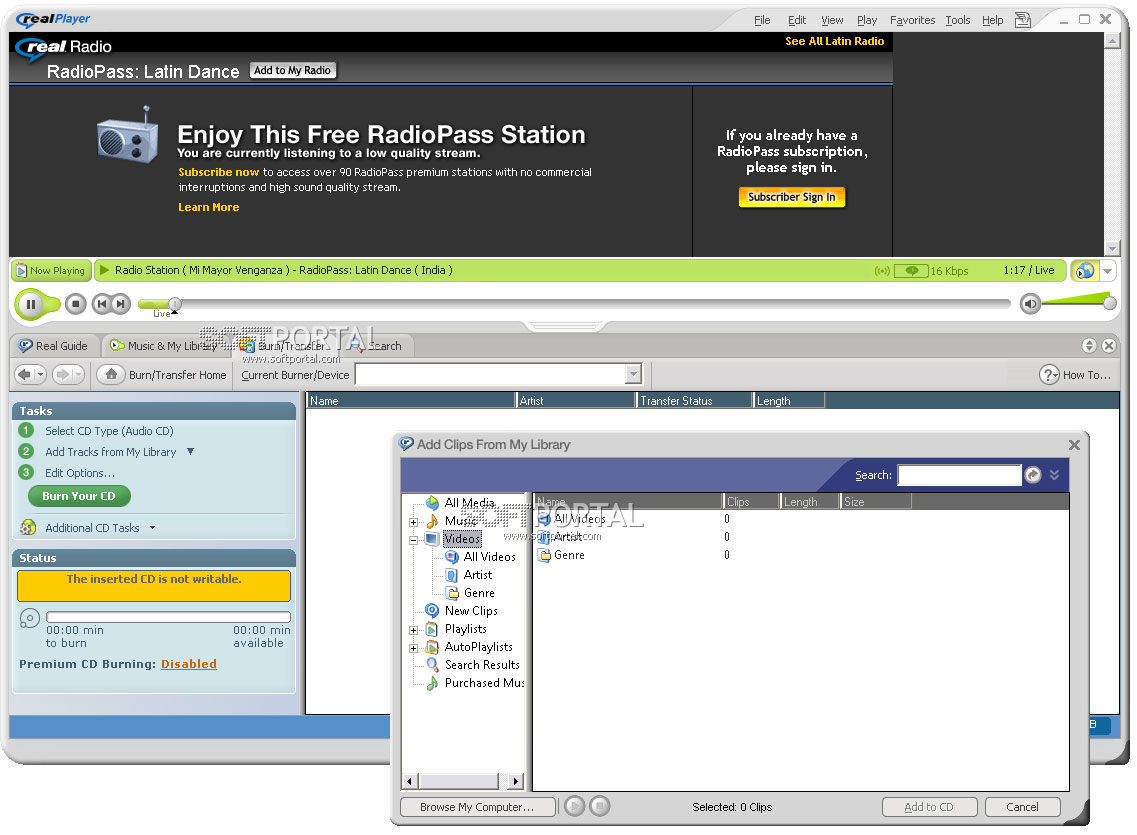The image size is (1137, 835).
Task: Click the Add to CD button
Action: pos(929,807)
